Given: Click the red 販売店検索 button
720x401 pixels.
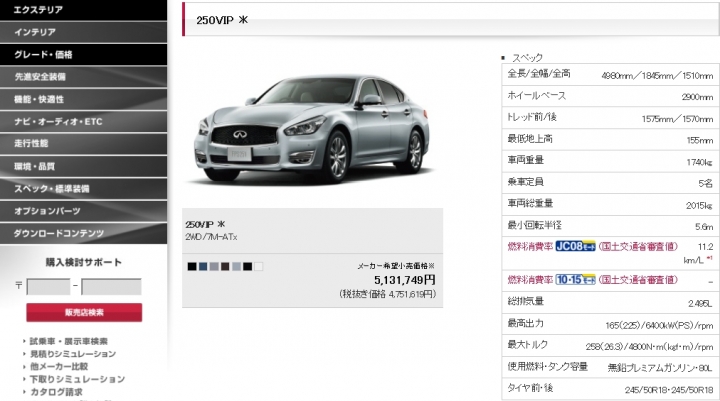Looking at the screenshot, I should [x=84, y=312].
